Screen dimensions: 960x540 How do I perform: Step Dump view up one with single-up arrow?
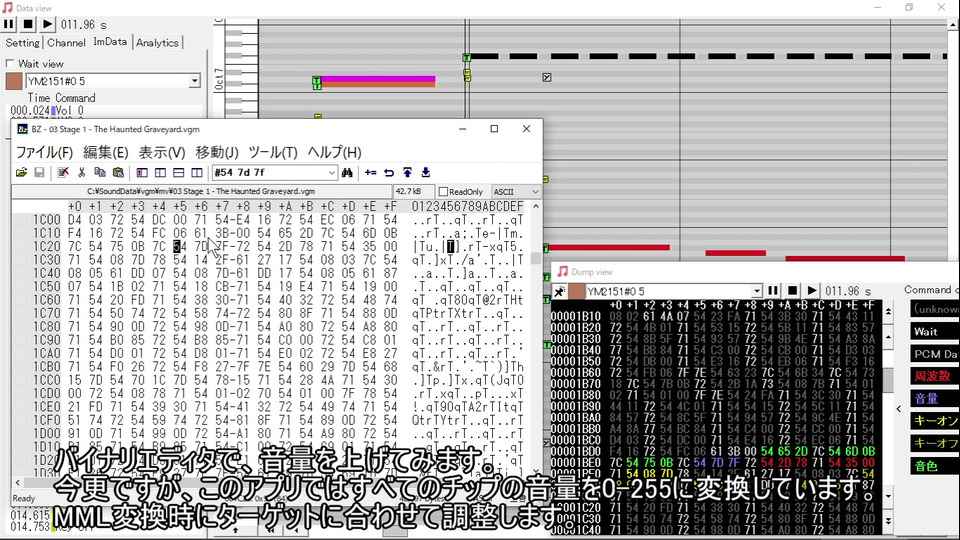(x=888, y=337)
